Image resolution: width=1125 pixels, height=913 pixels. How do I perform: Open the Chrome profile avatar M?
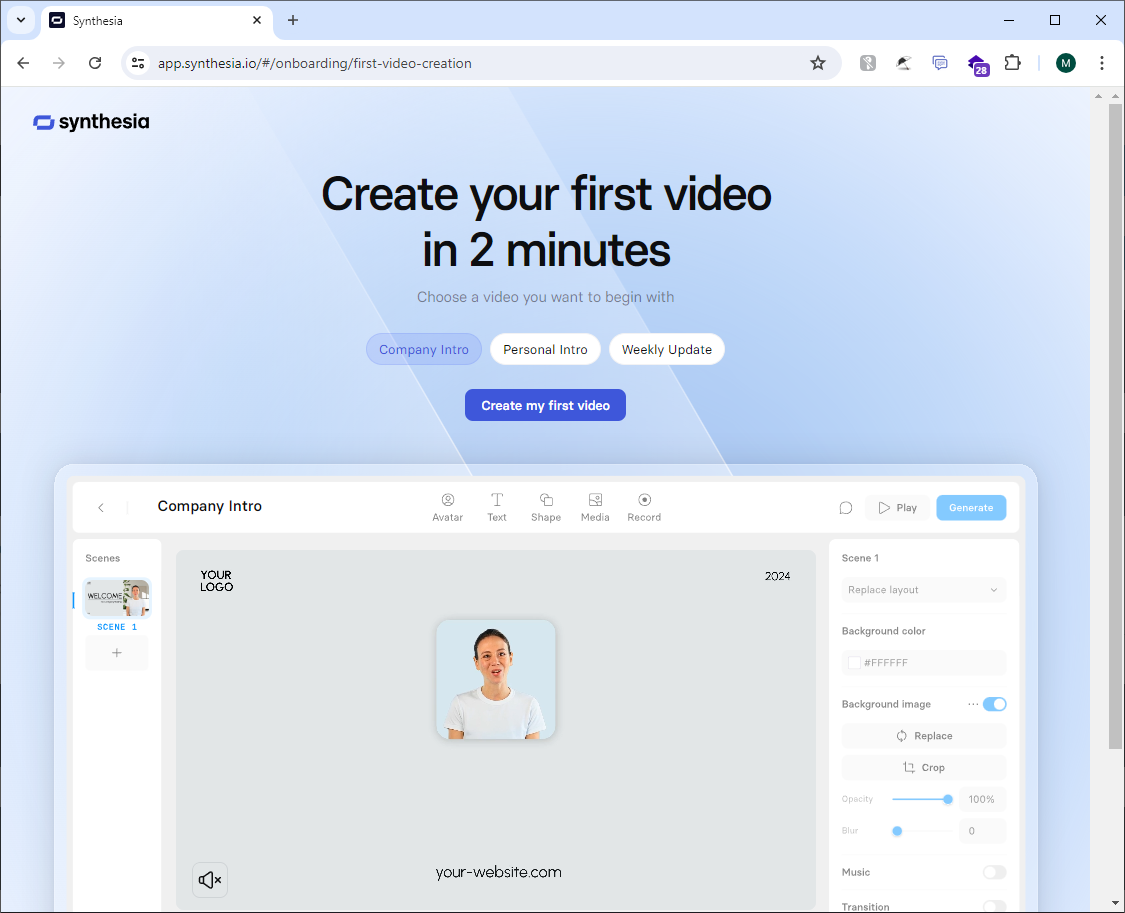point(1065,63)
